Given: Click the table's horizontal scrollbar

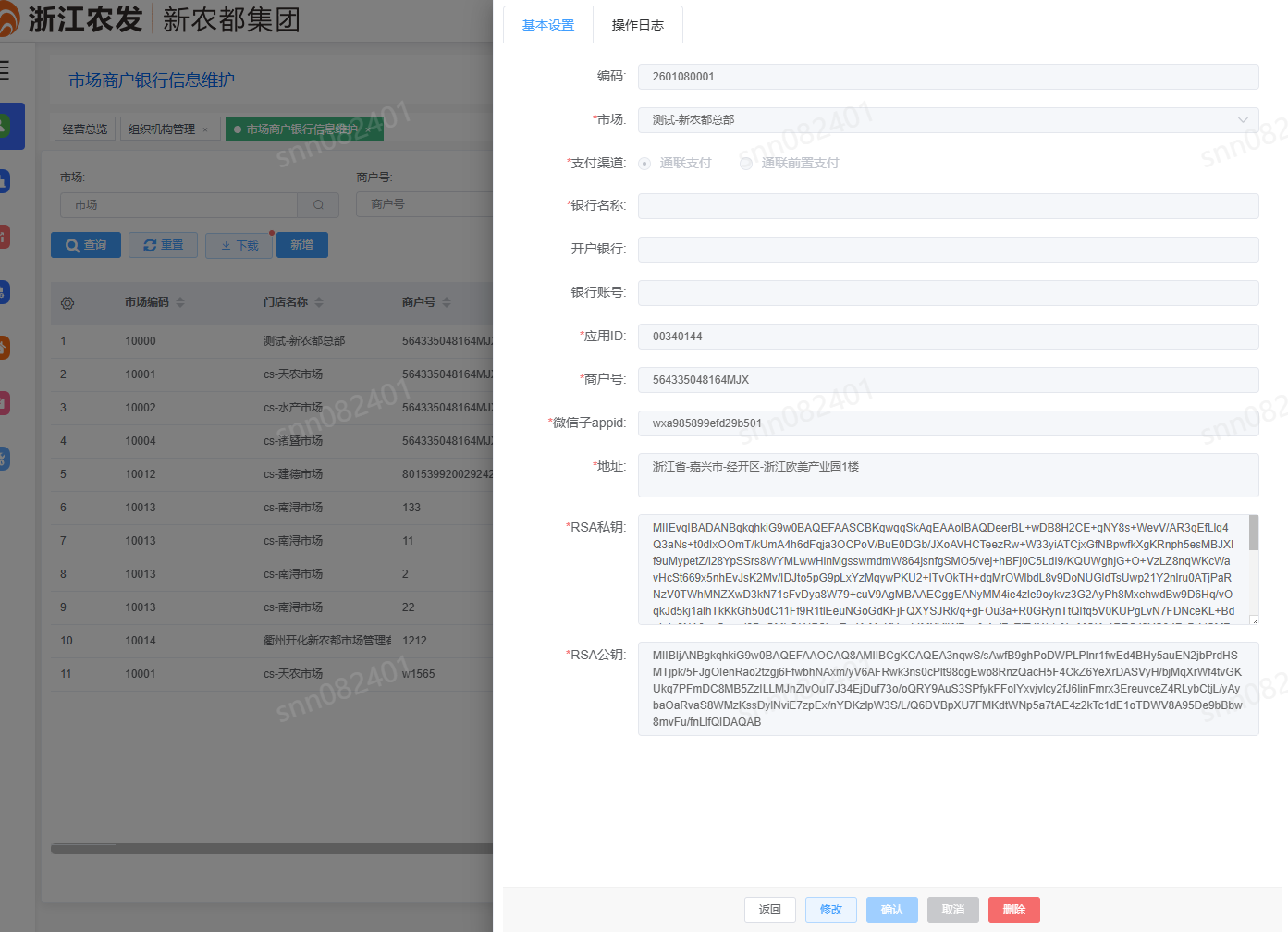Looking at the screenshot, I should pyautogui.click(x=272, y=849).
